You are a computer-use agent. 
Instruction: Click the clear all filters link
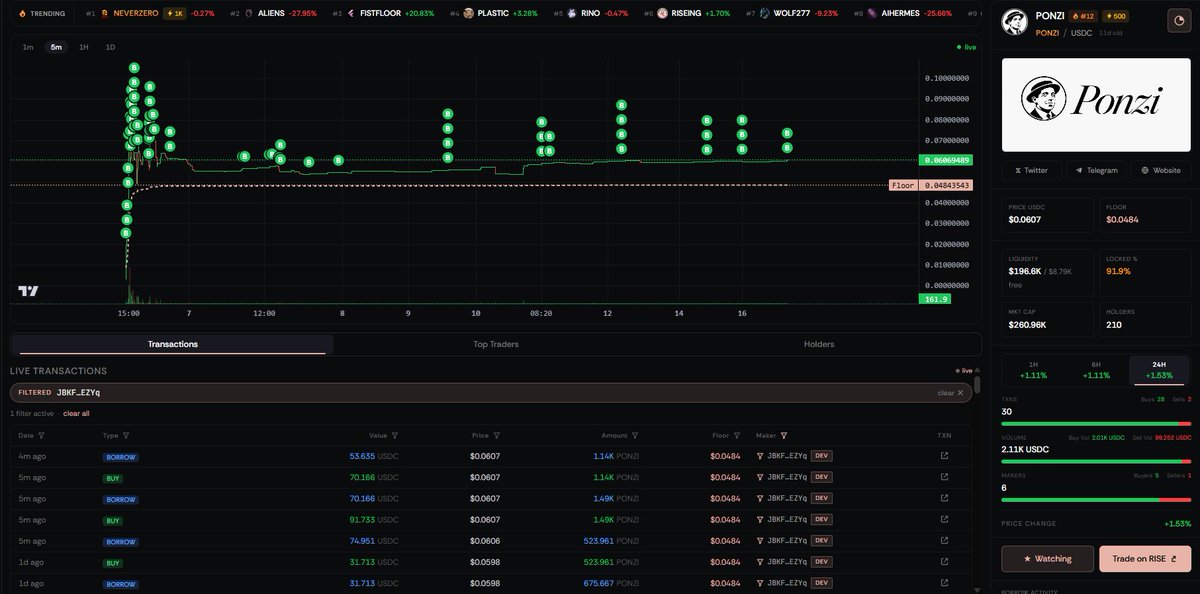76,413
